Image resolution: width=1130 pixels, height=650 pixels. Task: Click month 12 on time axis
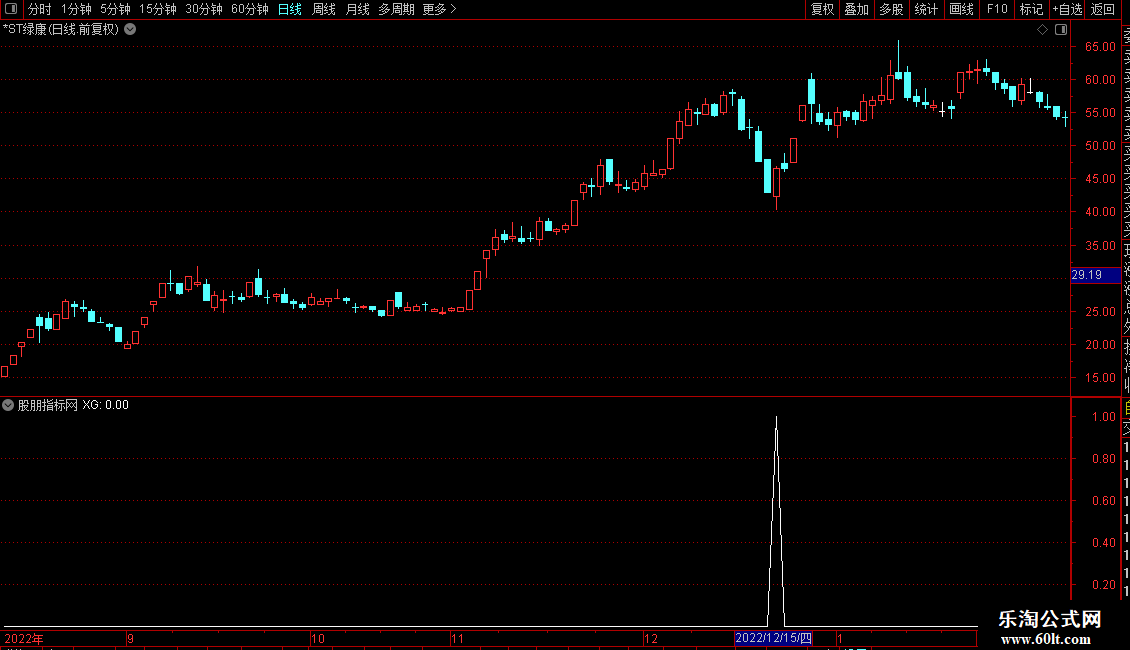point(651,638)
